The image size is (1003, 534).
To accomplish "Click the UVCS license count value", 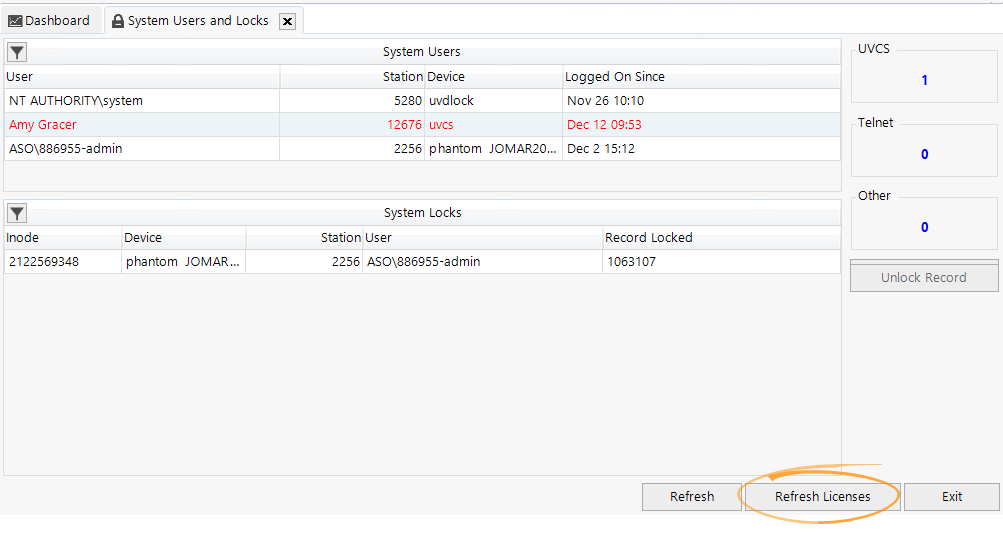I will 924,81.
